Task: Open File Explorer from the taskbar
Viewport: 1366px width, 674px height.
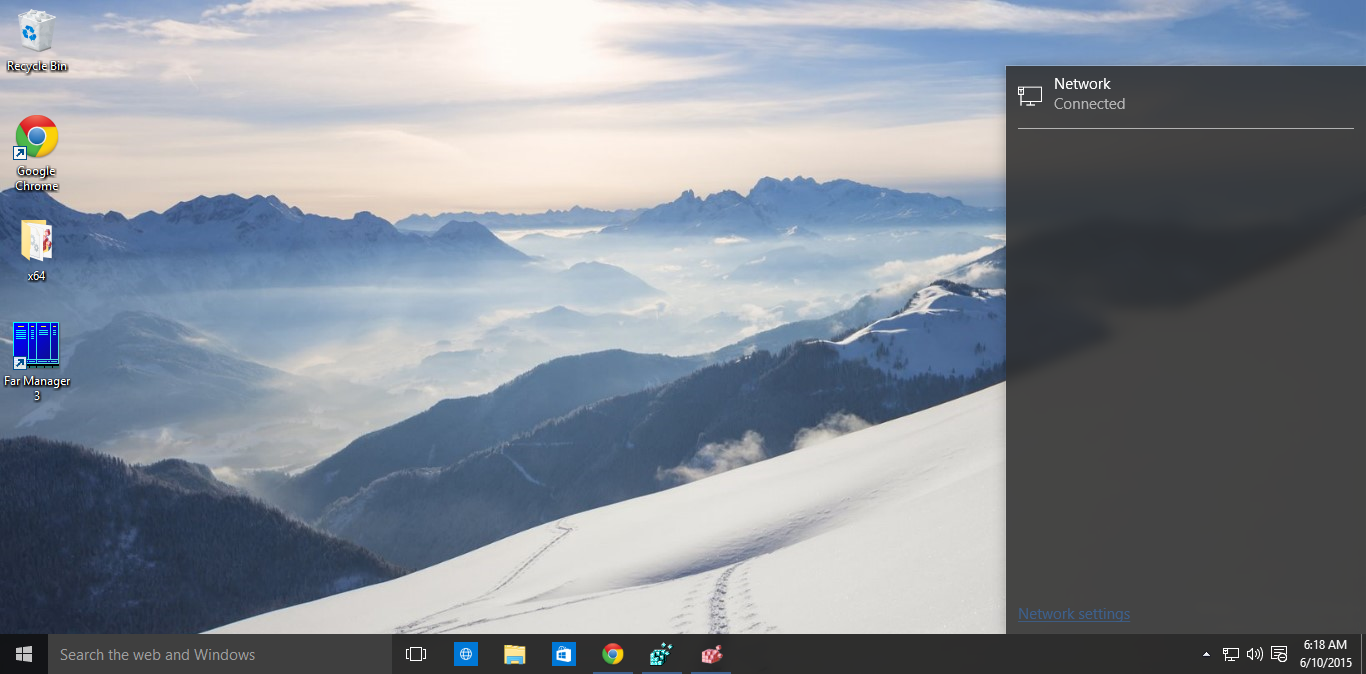Action: pyautogui.click(x=514, y=654)
